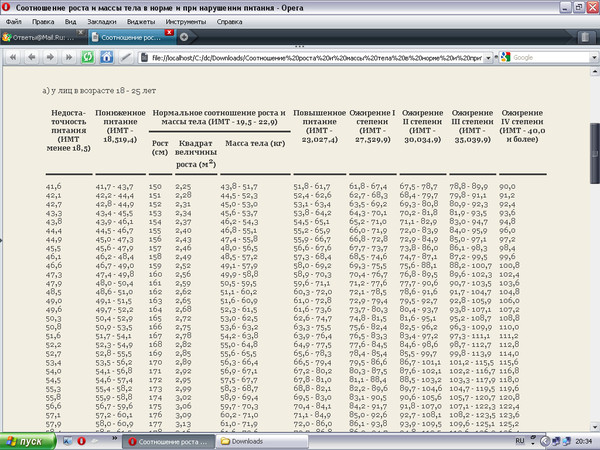Click value 125,2 in last column
This screenshot has width=600, height=450.
point(509,424)
